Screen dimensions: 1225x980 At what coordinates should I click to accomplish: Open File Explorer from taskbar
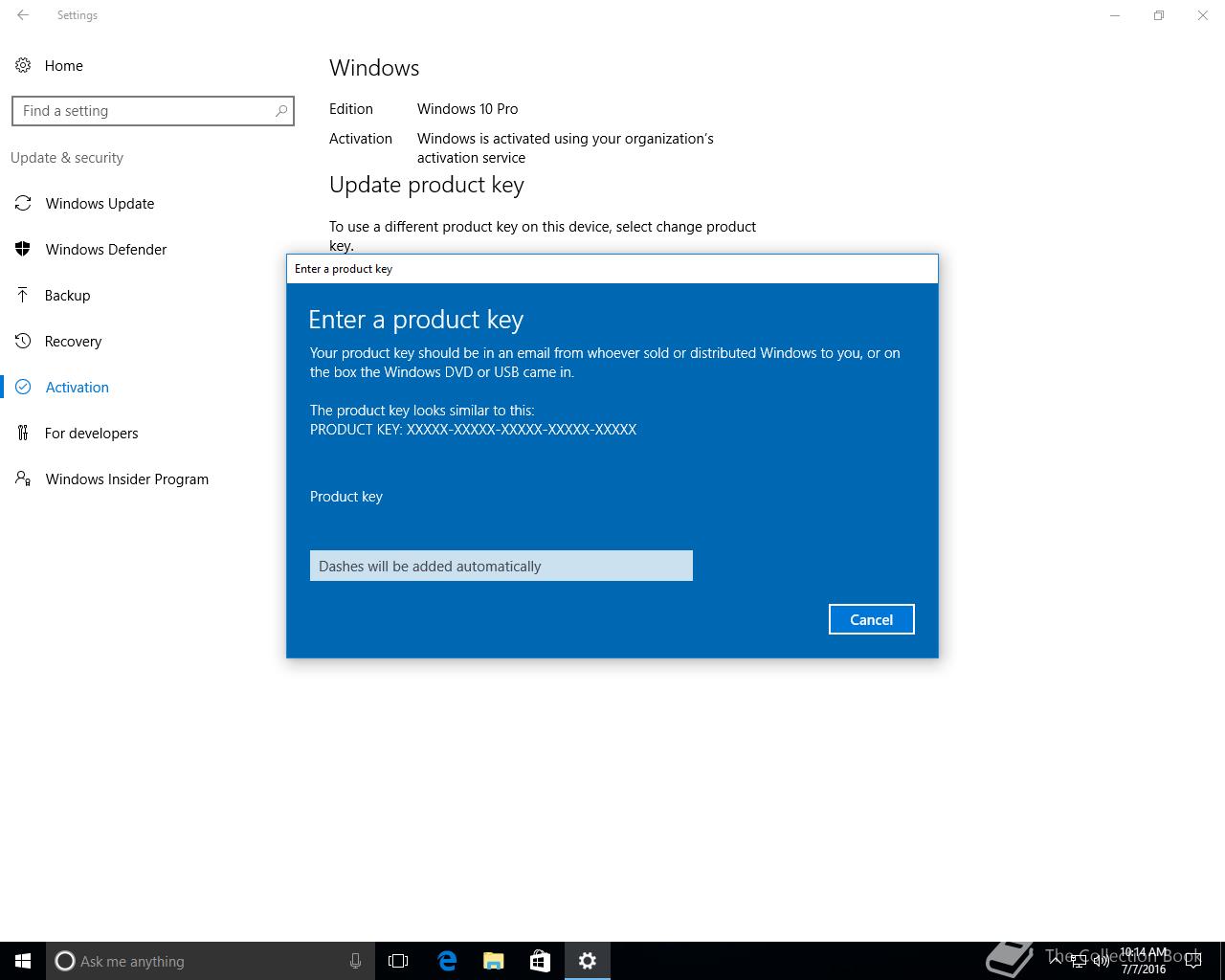(494, 961)
